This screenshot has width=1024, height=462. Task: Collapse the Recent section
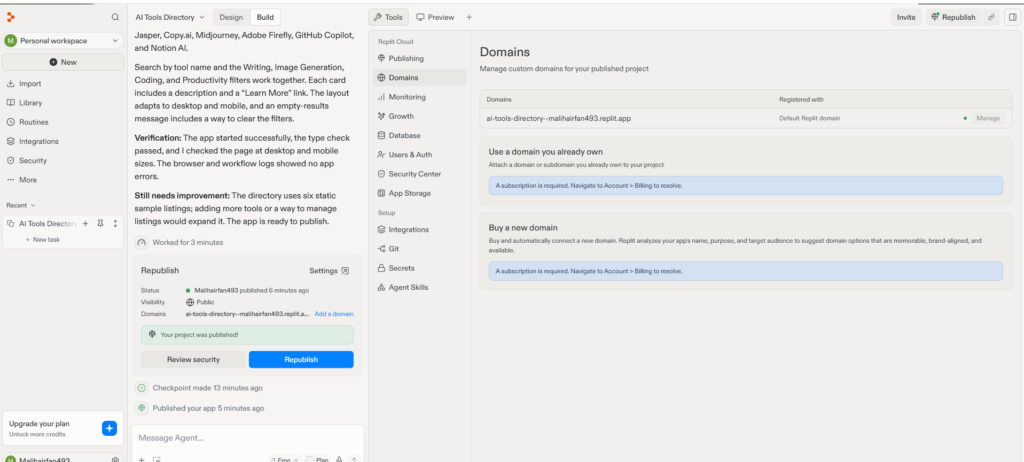pyautogui.click(x=21, y=205)
